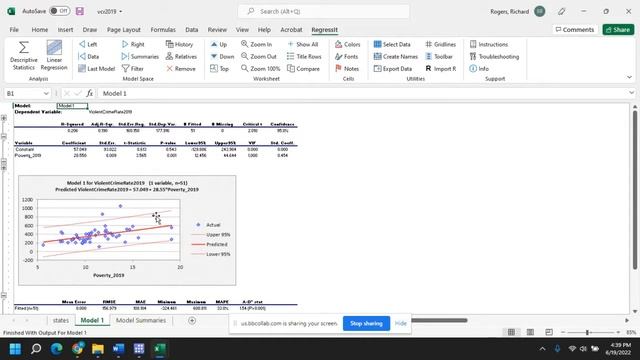Open the Instructions help

pos(489,44)
